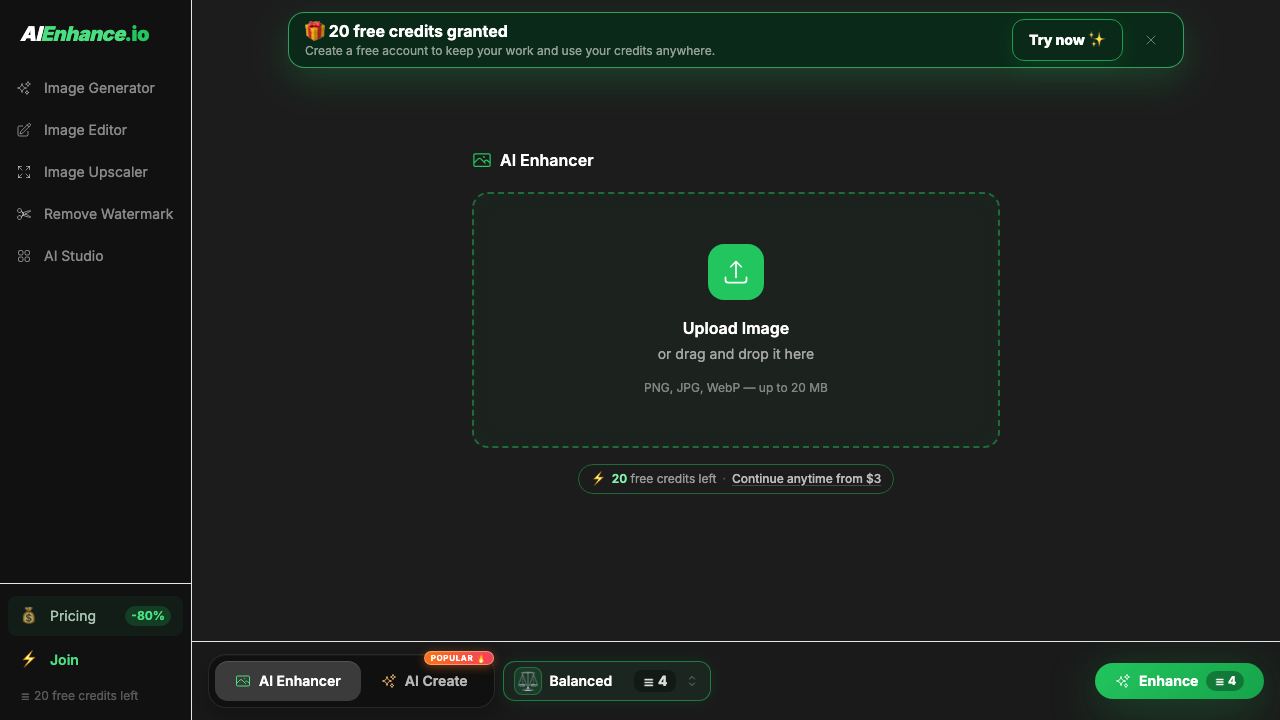Expand the Balanced quality dropdown

click(607, 681)
